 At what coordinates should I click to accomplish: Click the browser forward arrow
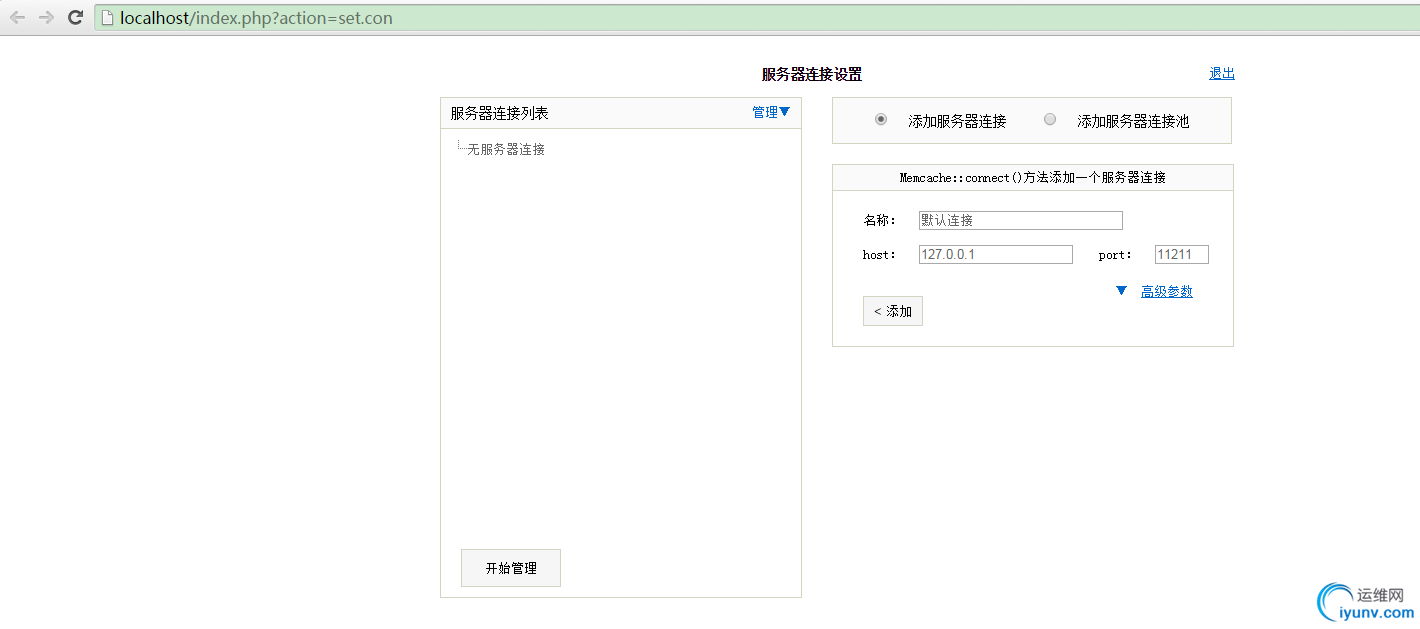45,17
